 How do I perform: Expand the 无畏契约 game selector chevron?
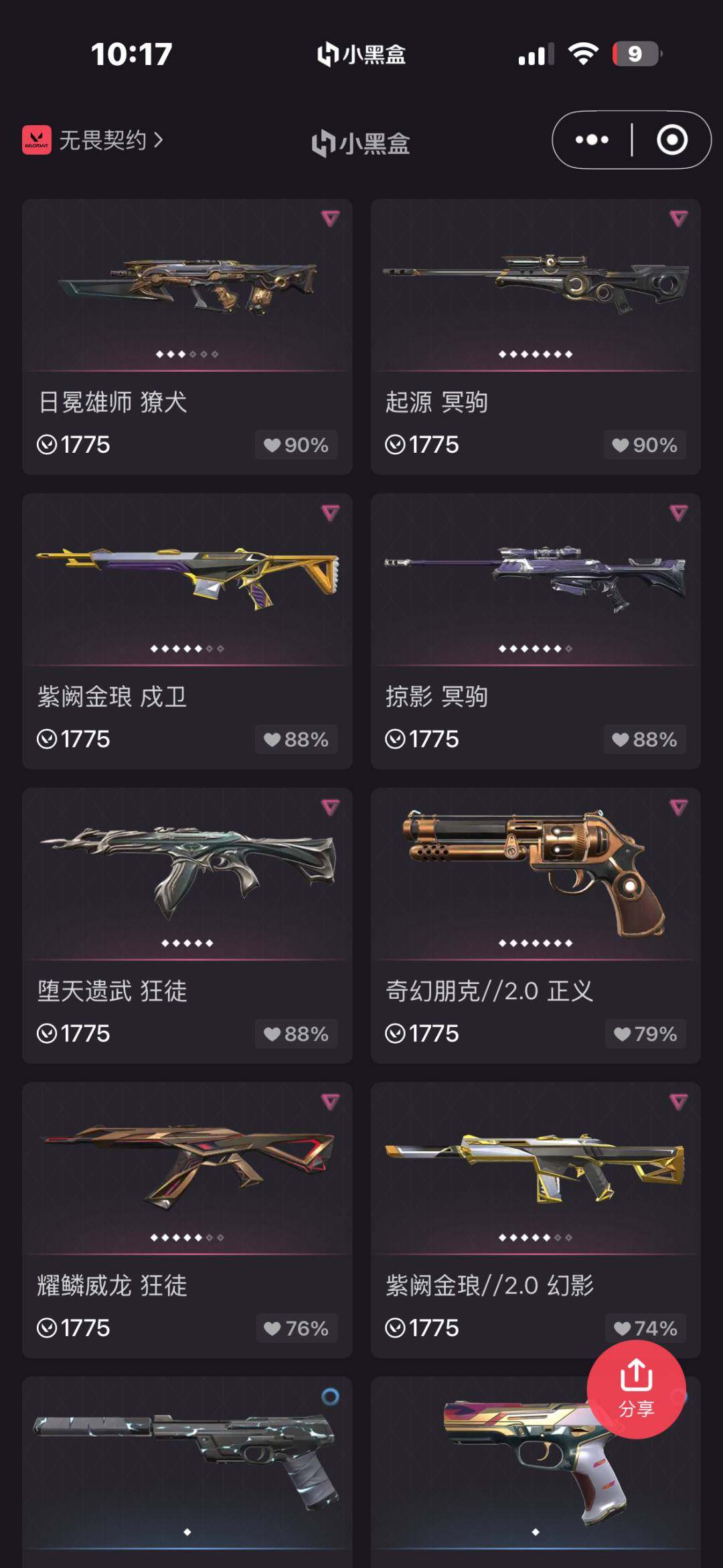coord(159,139)
